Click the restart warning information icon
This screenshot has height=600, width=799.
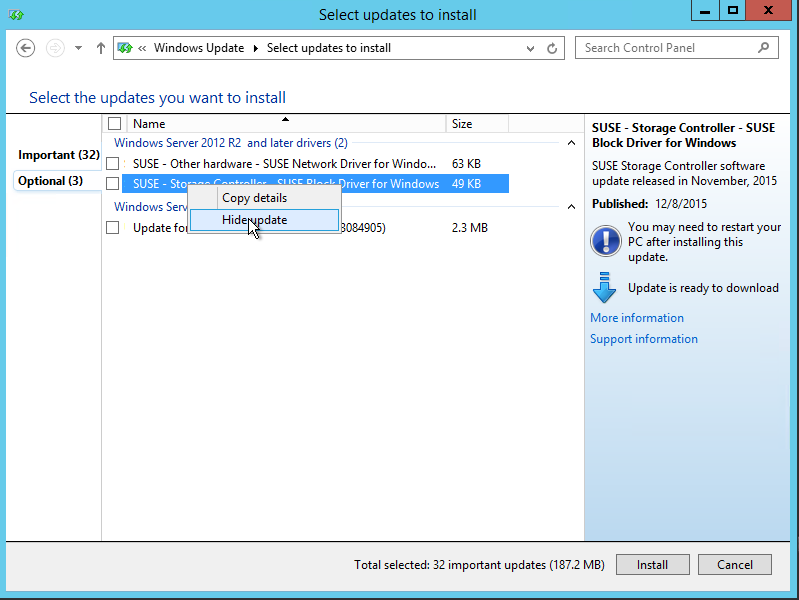pos(606,241)
